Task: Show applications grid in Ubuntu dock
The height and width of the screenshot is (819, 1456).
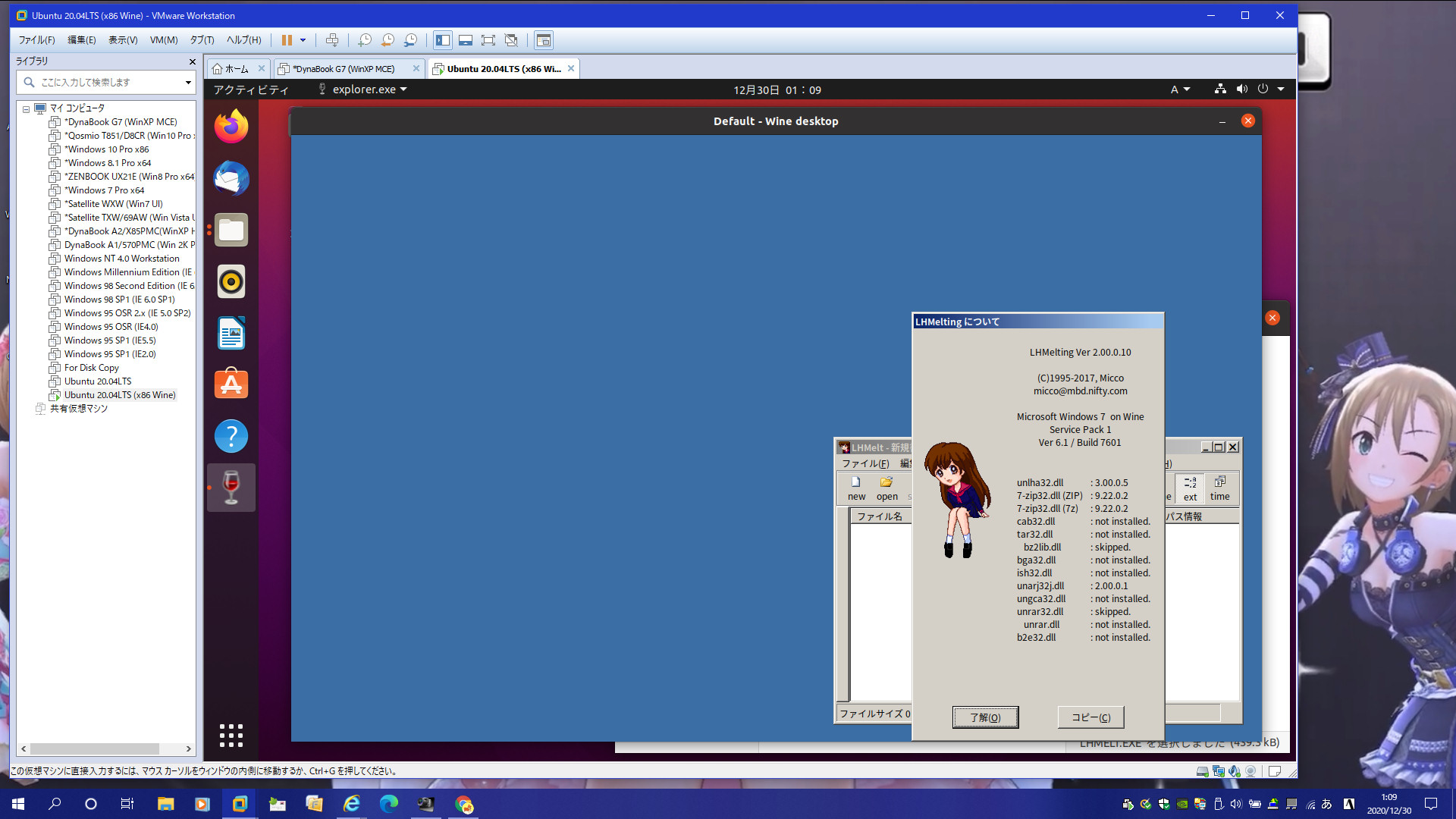Action: coord(231,736)
